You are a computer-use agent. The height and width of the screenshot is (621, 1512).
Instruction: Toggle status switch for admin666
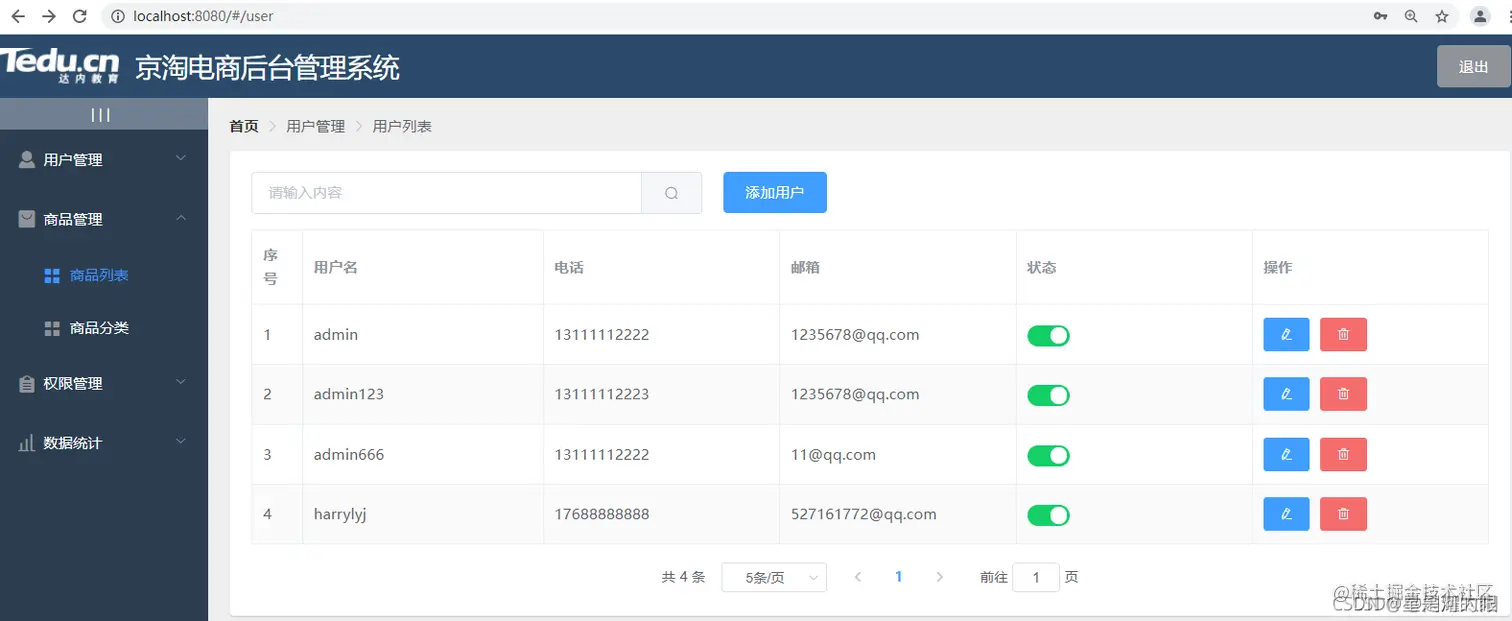[x=1048, y=456]
